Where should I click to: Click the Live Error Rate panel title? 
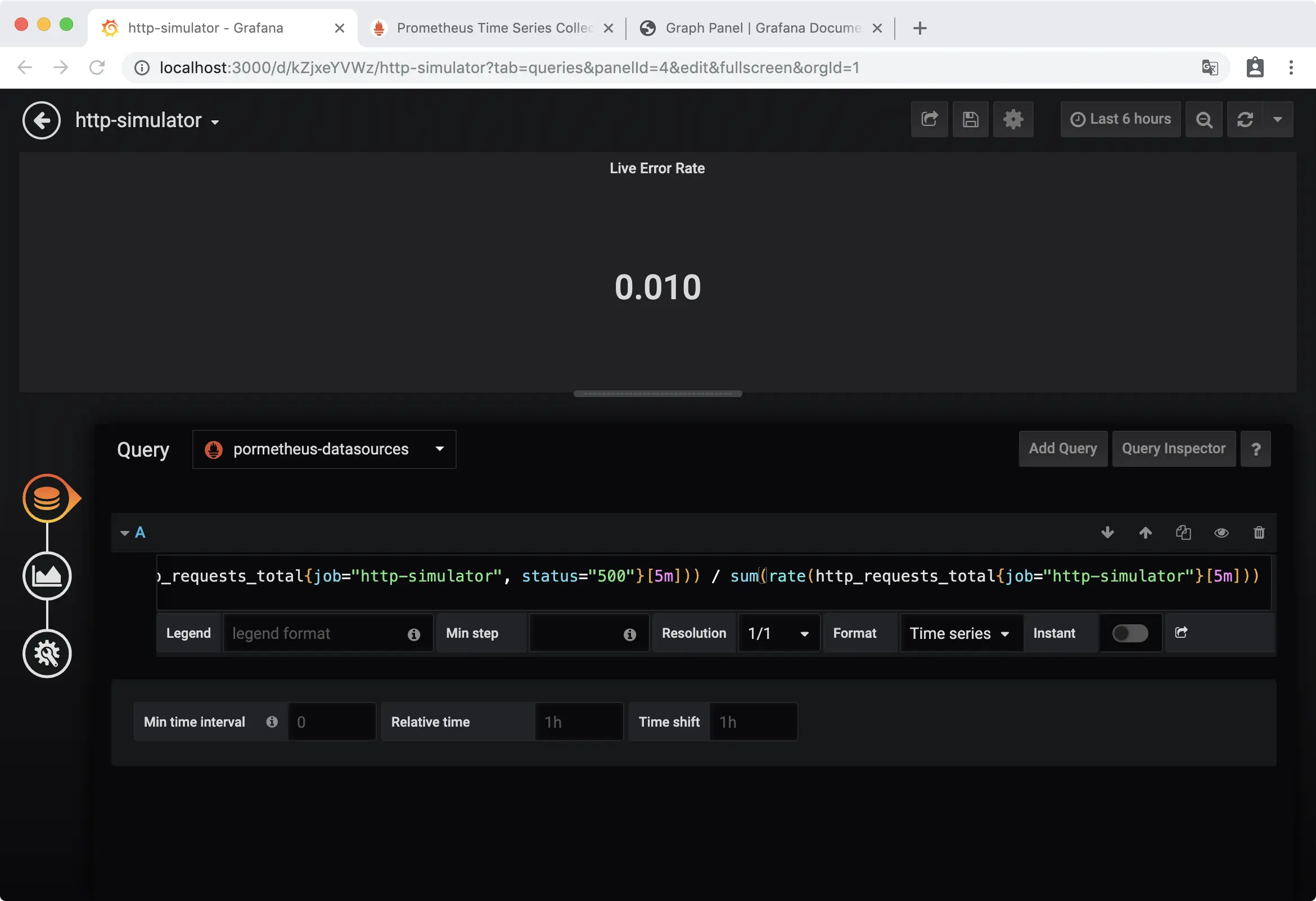[x=657, y=168]
